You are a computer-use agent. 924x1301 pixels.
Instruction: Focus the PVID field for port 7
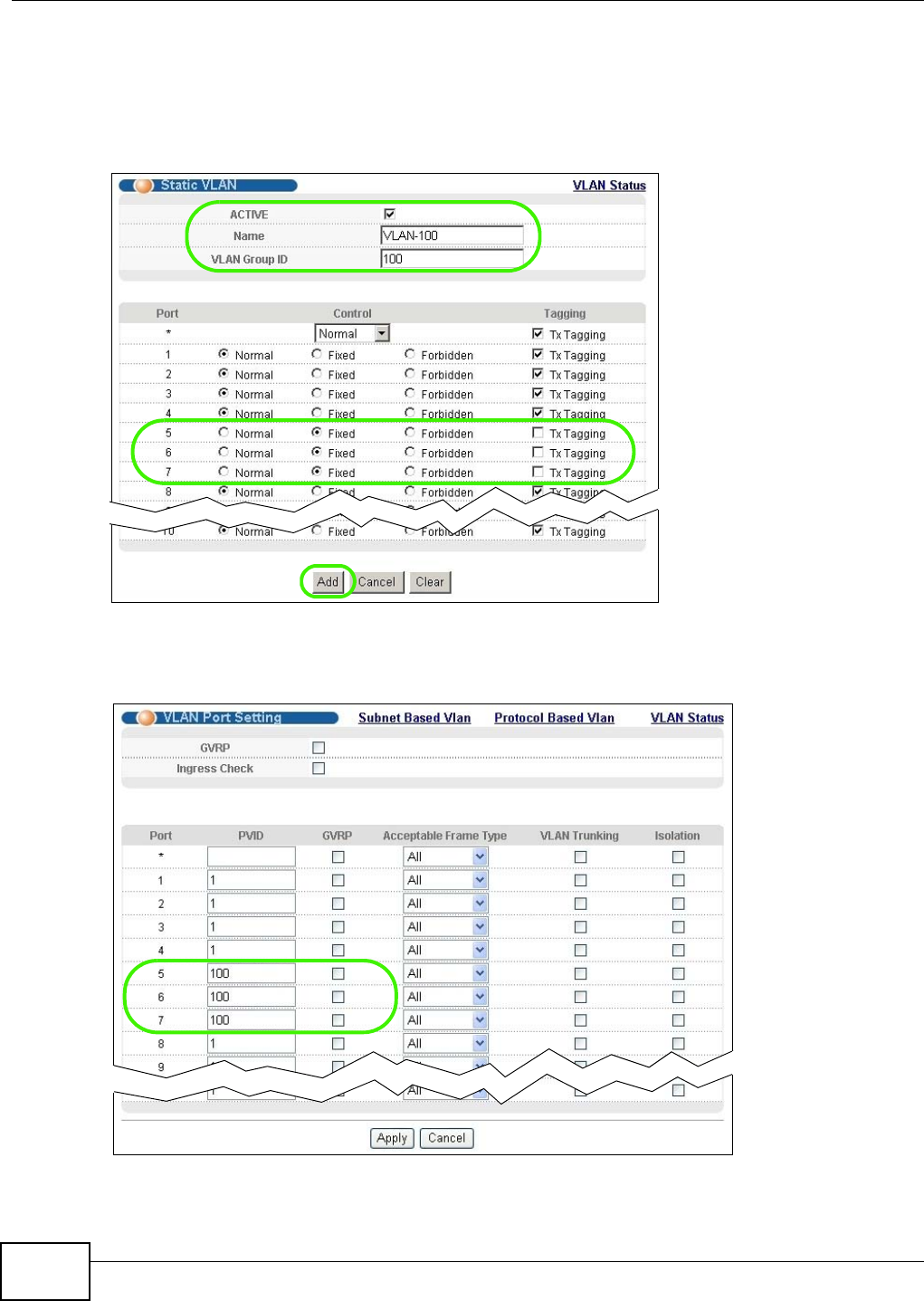[x=252, y=1020]
